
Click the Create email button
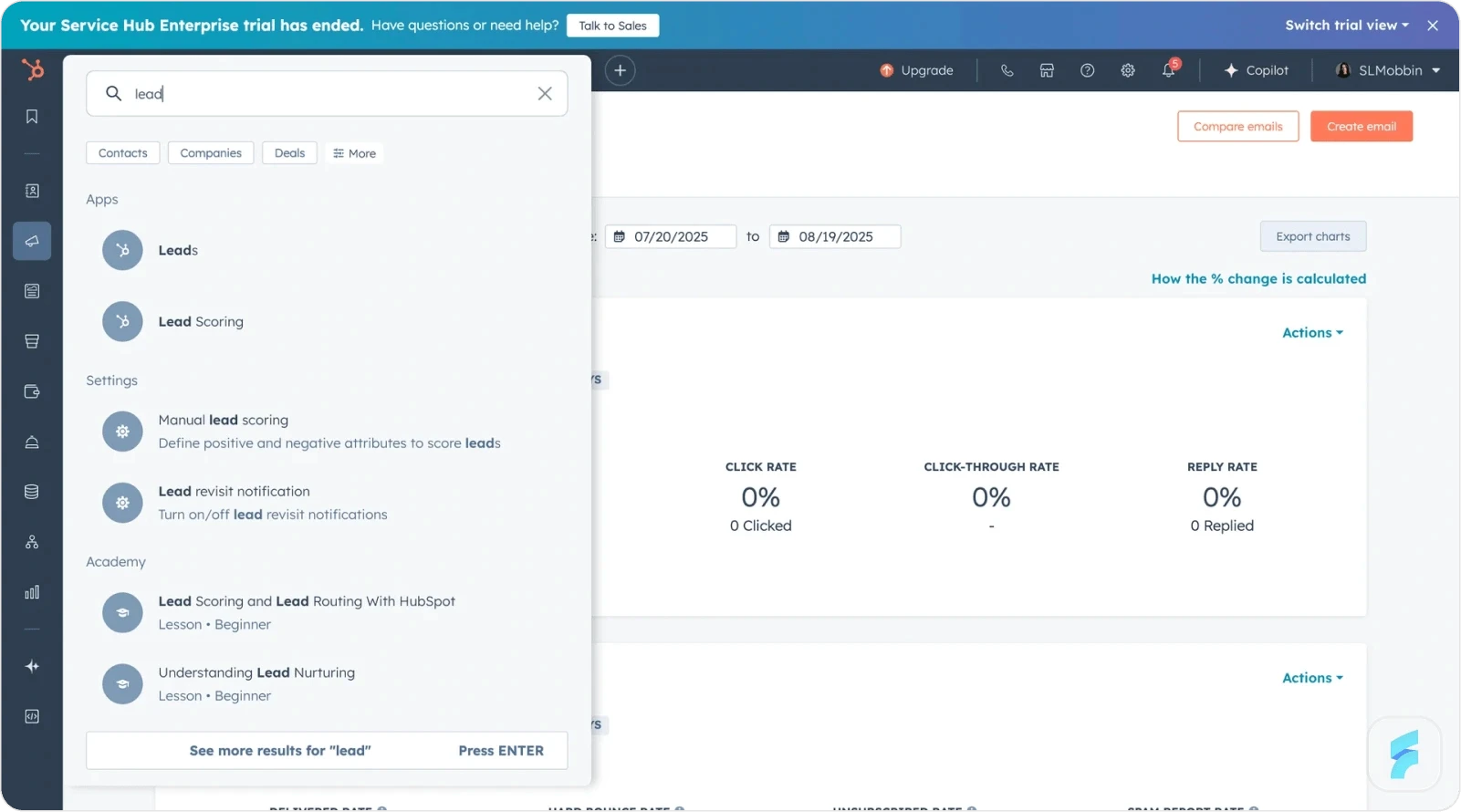point(1362,126)
